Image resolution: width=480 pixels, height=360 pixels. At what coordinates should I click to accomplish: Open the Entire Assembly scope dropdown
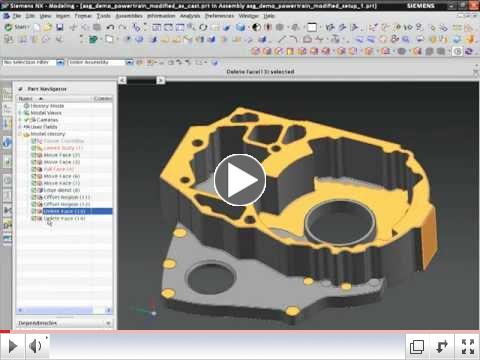[x=129, y=62]
